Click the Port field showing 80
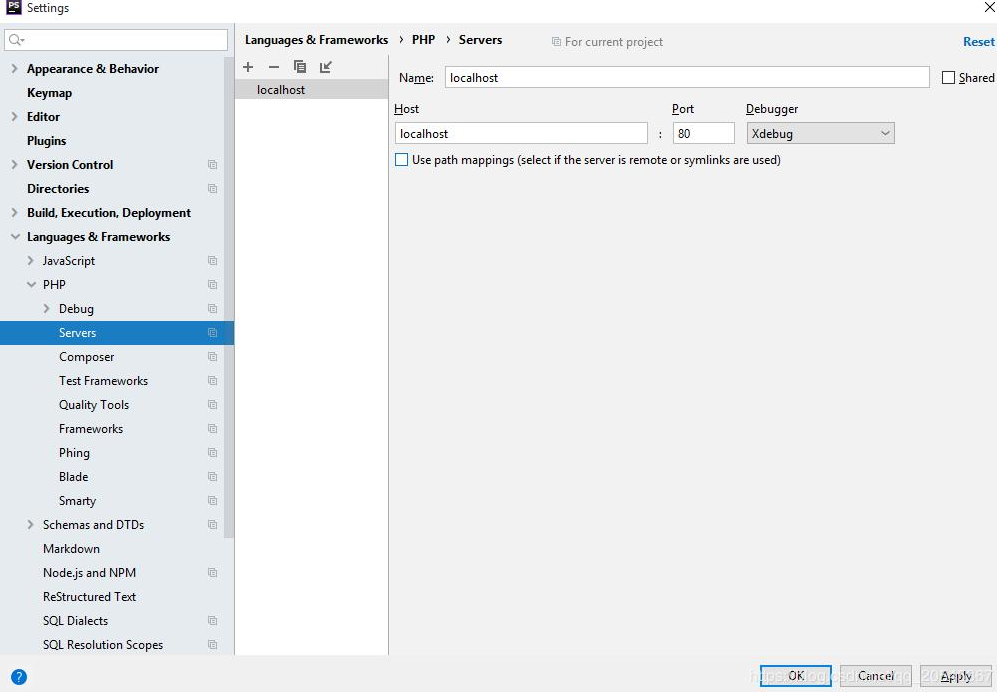This screenshot has width=997, height=692. tap(703, 134)
